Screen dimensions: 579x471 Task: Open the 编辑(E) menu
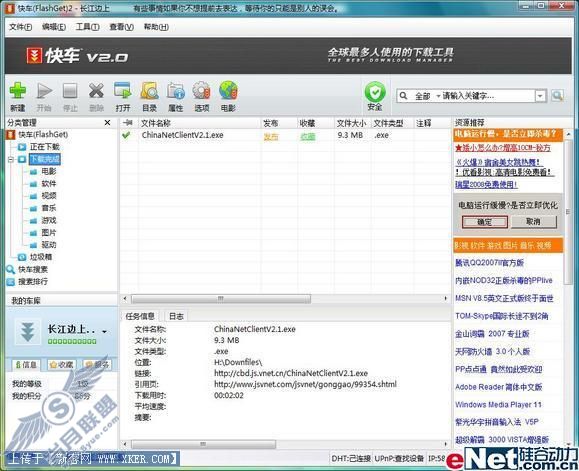[x=54, y=27]
